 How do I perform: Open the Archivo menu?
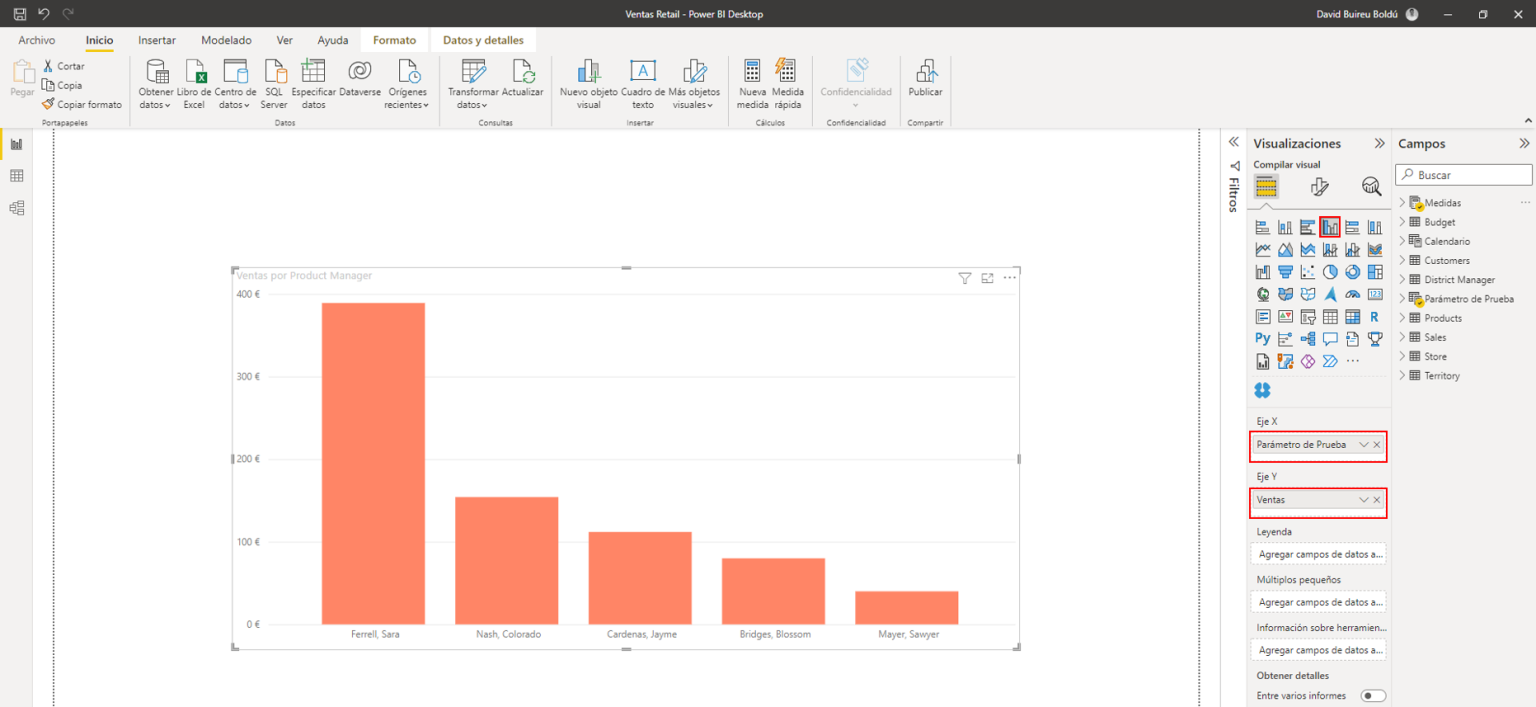[x=37, y=40]
